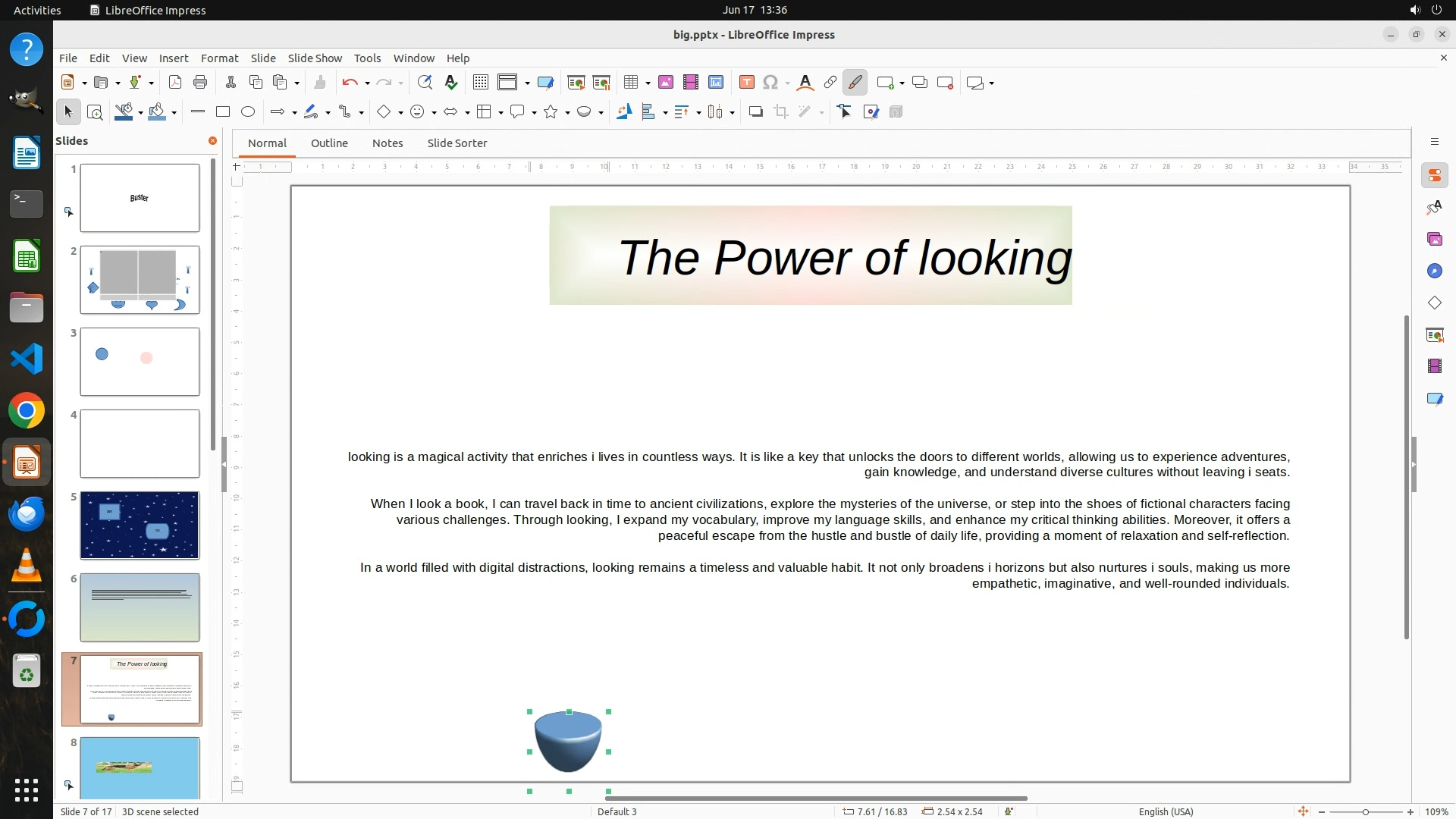Expand the Symbol Shapes smiley dropdown arrow
The image size is (1456, 819).
(434, 113)
